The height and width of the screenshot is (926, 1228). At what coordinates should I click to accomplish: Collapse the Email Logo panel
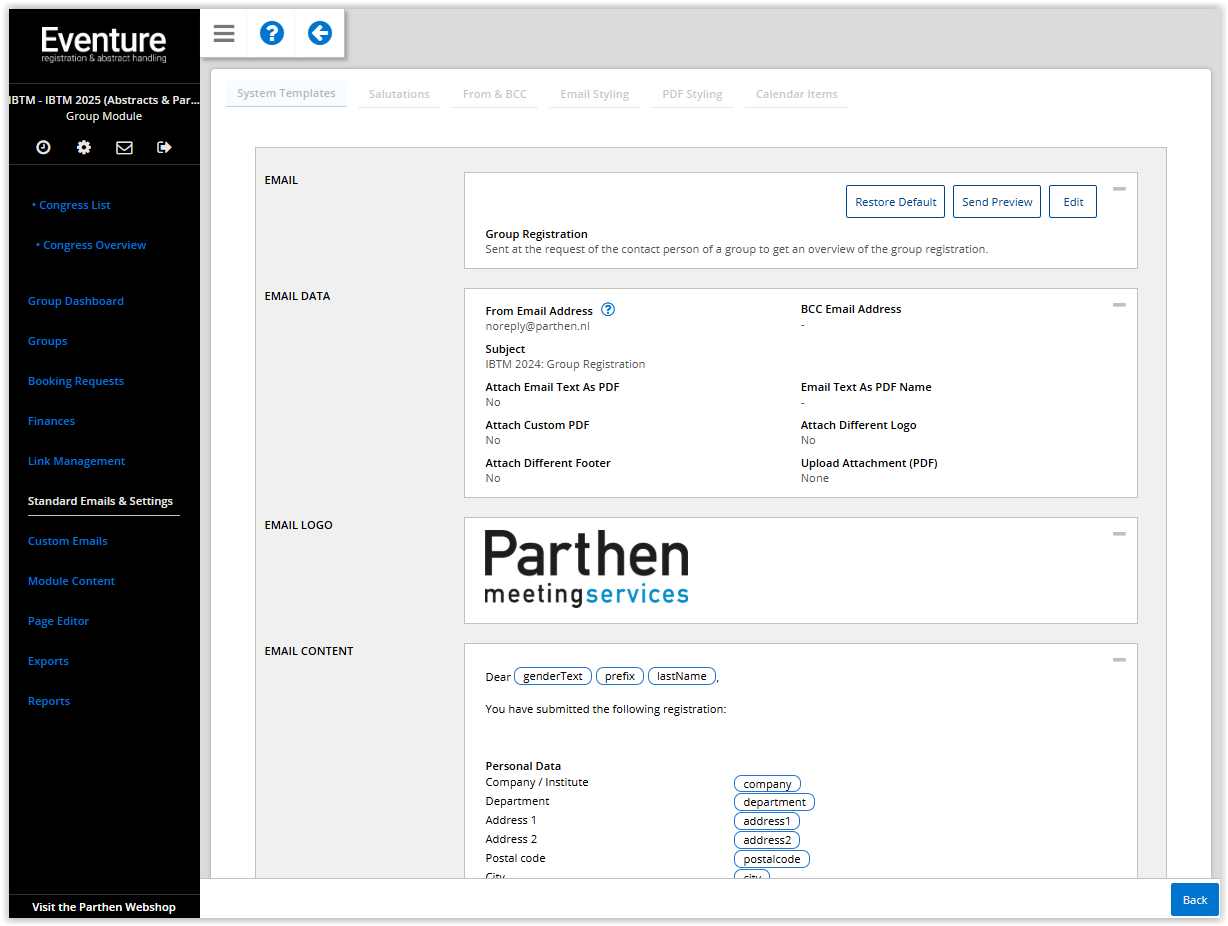(x=1119, y=534)
